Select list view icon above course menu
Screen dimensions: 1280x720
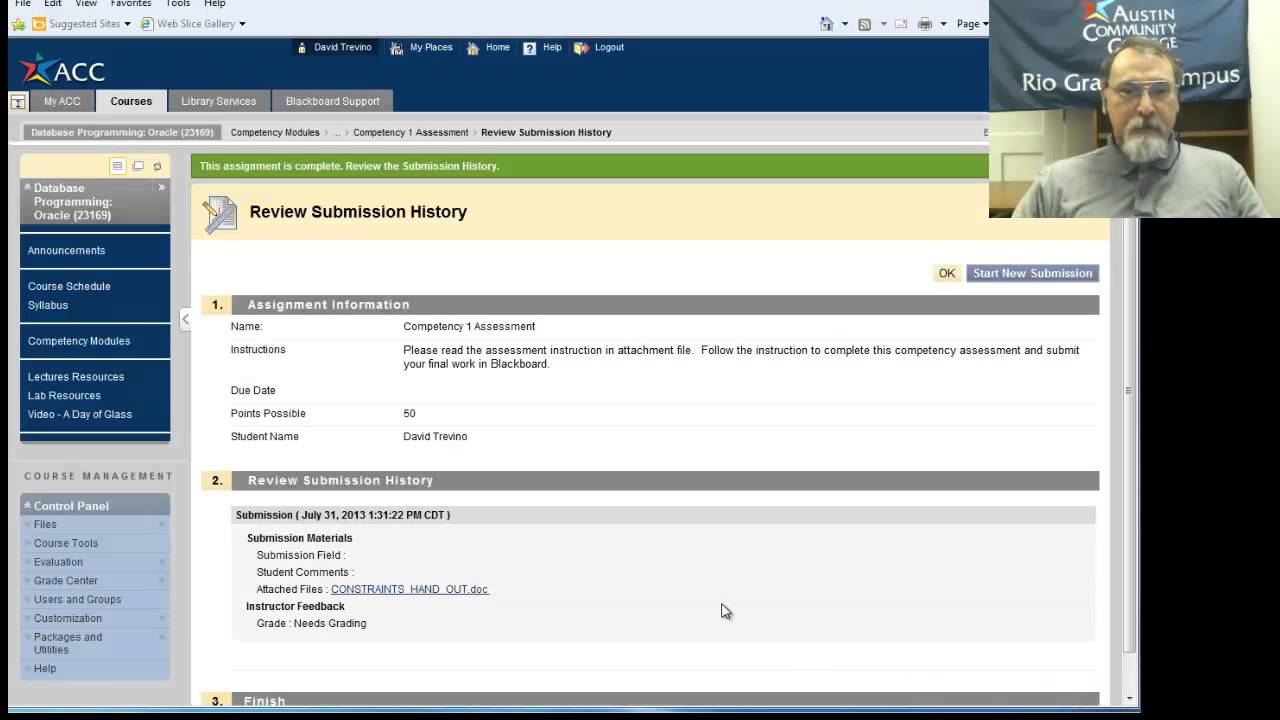pos(117,166)
